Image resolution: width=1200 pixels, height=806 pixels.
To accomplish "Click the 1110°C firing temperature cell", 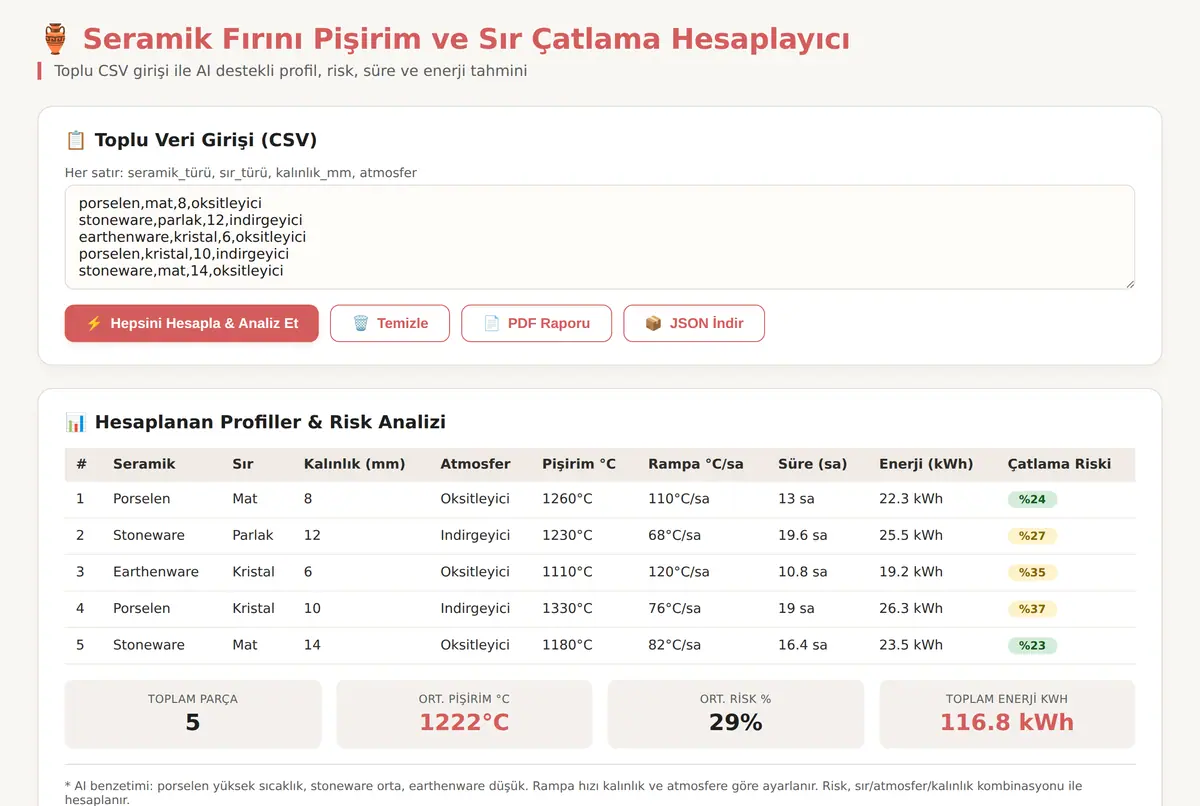I will click(567, 572).
